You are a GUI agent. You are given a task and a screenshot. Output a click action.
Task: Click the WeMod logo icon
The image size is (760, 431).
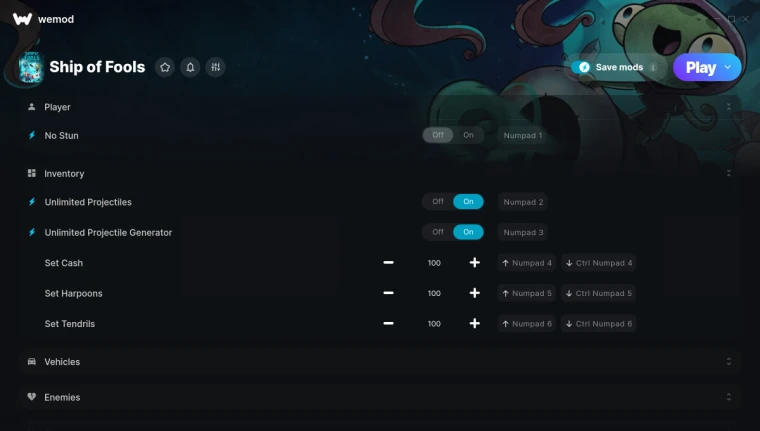click(22, 19)
